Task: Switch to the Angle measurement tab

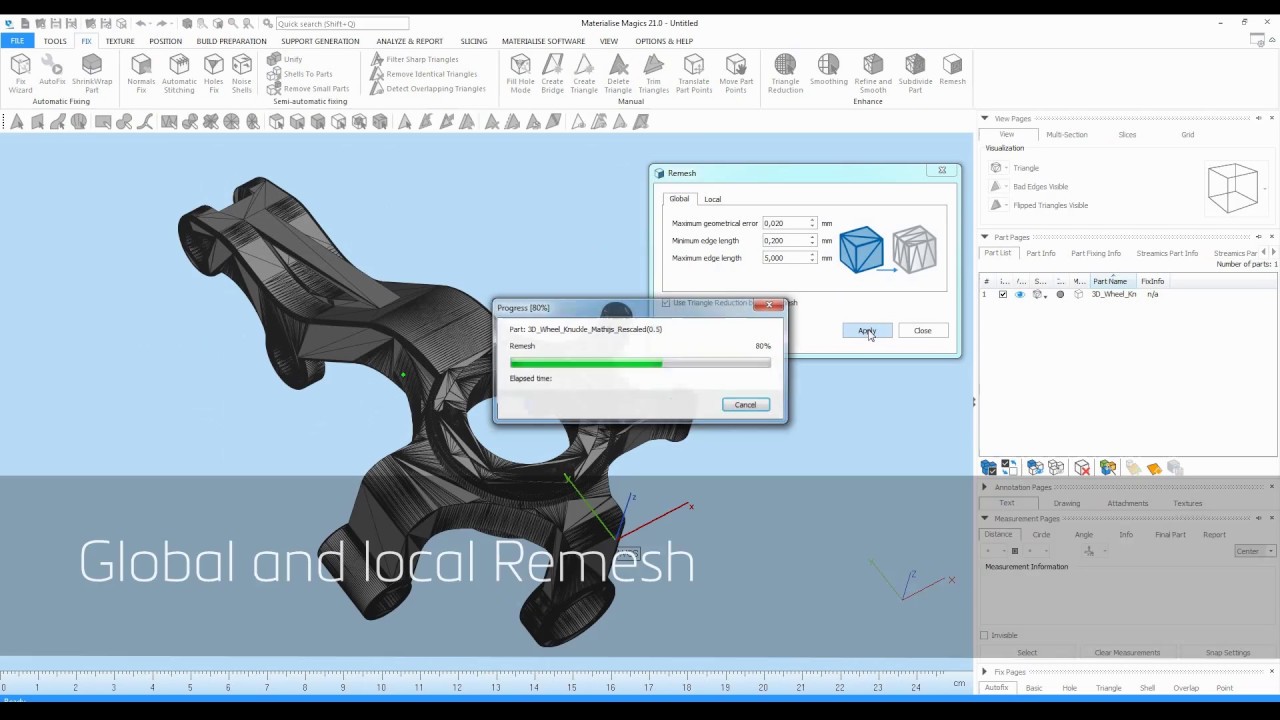Action: [x=1083, y=534]
